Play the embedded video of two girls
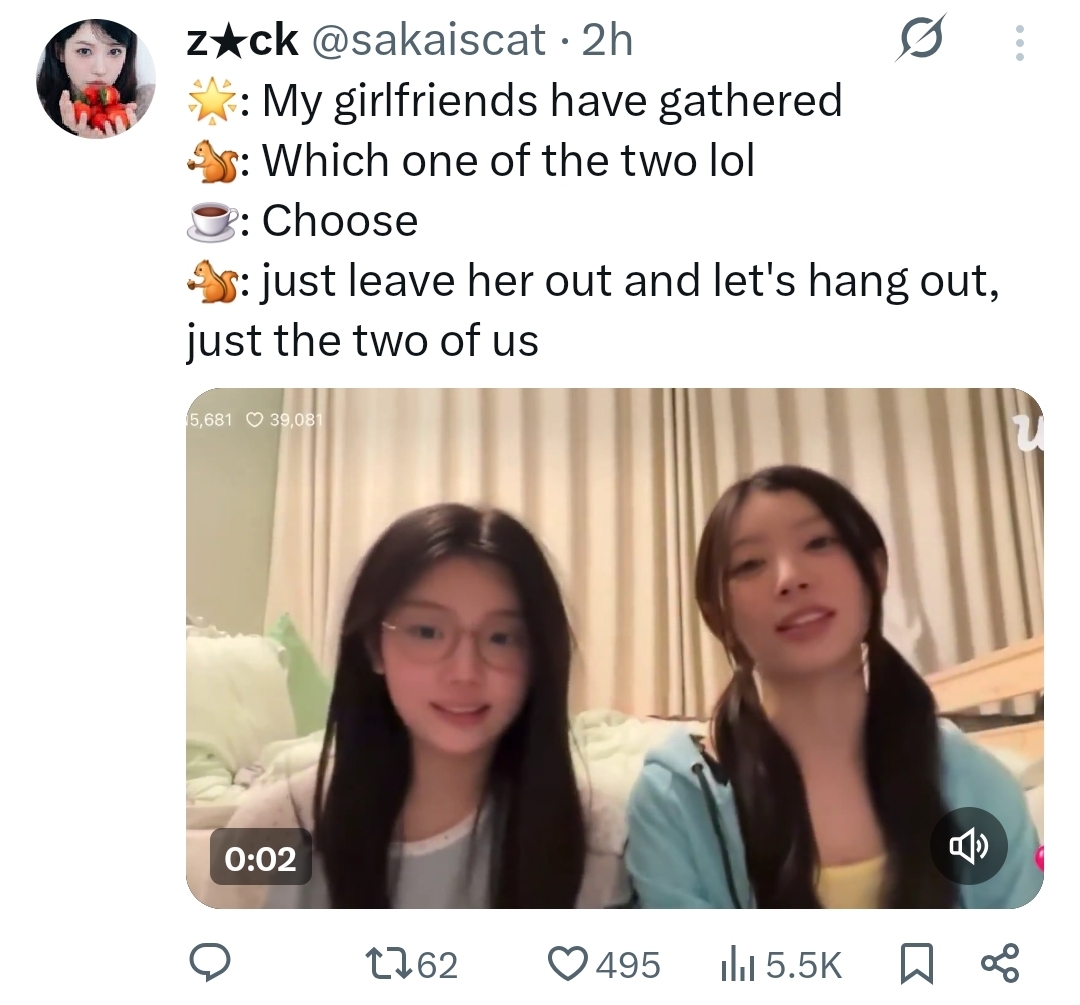The width and height of the screenshot is (1080, 1005). click(614, 648)
